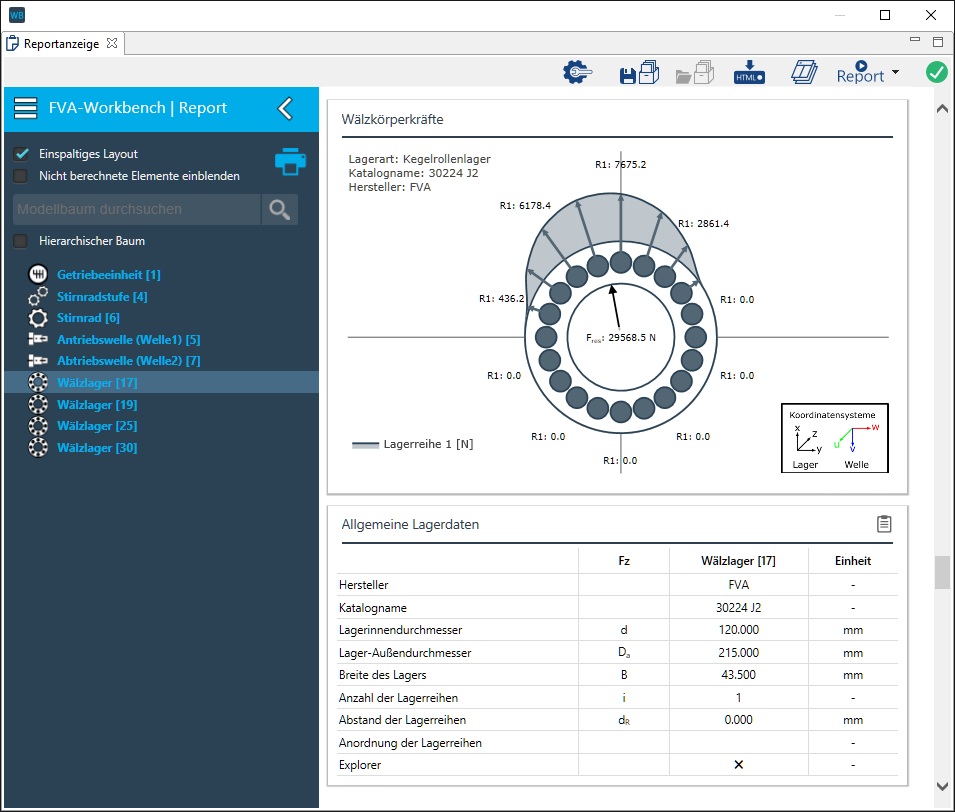Open the Report dropdown arrow

[895, 73]
